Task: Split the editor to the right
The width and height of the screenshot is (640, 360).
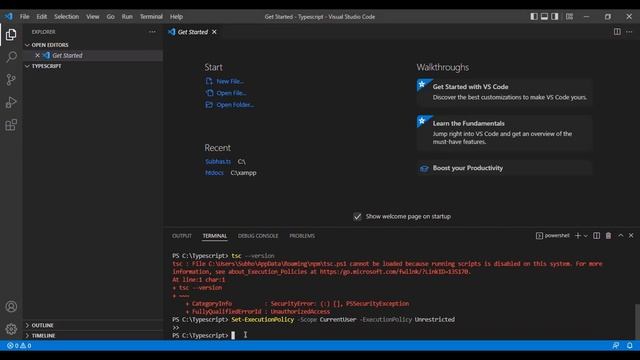Action: 617,32
